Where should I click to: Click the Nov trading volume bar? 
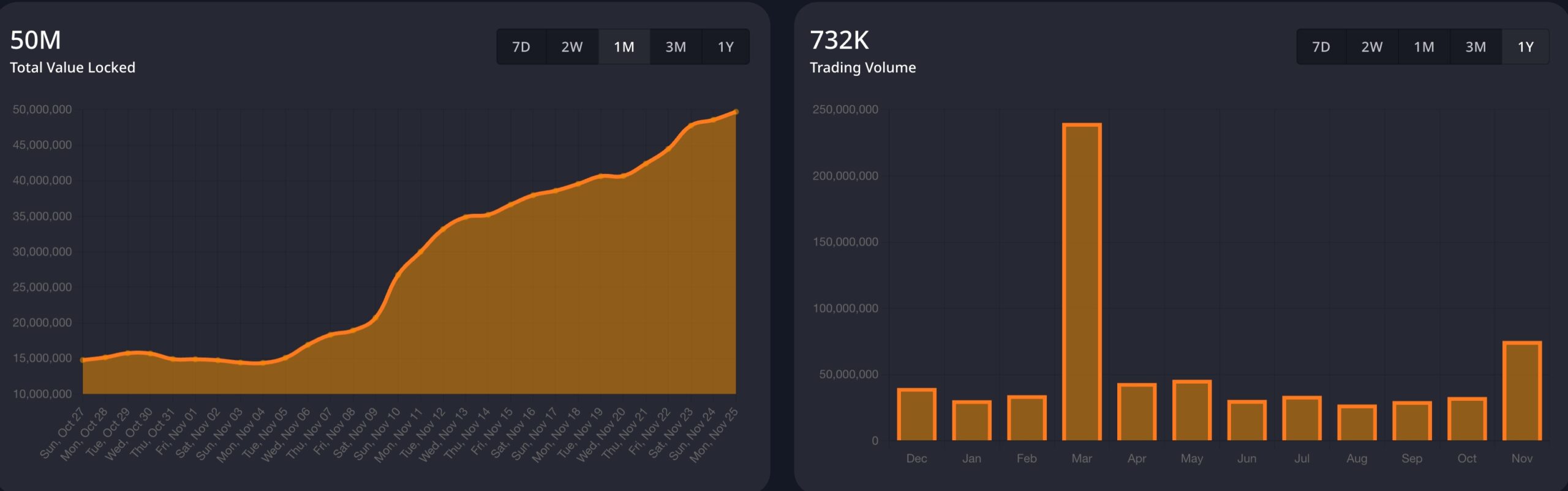[x=1522, y=391]
